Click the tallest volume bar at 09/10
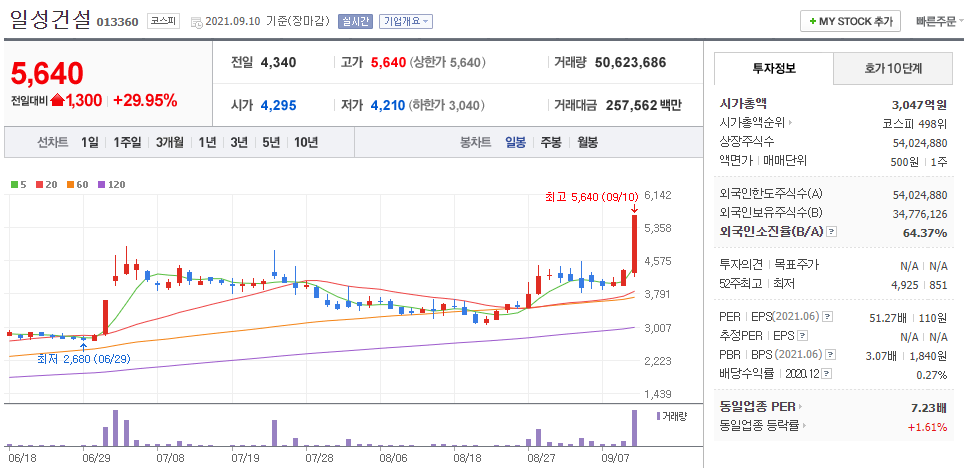 634,428
